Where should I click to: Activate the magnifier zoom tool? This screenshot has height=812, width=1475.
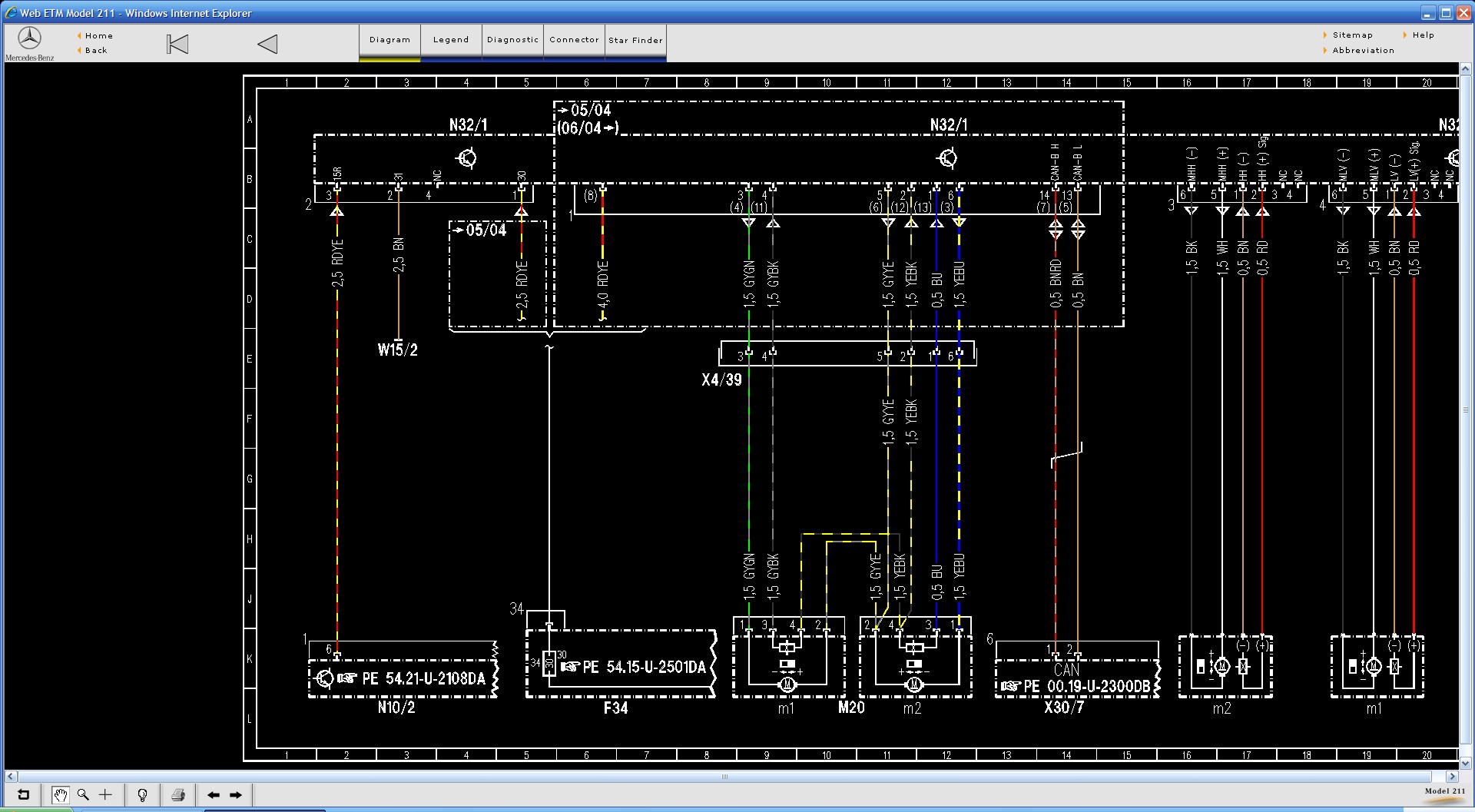83,795
